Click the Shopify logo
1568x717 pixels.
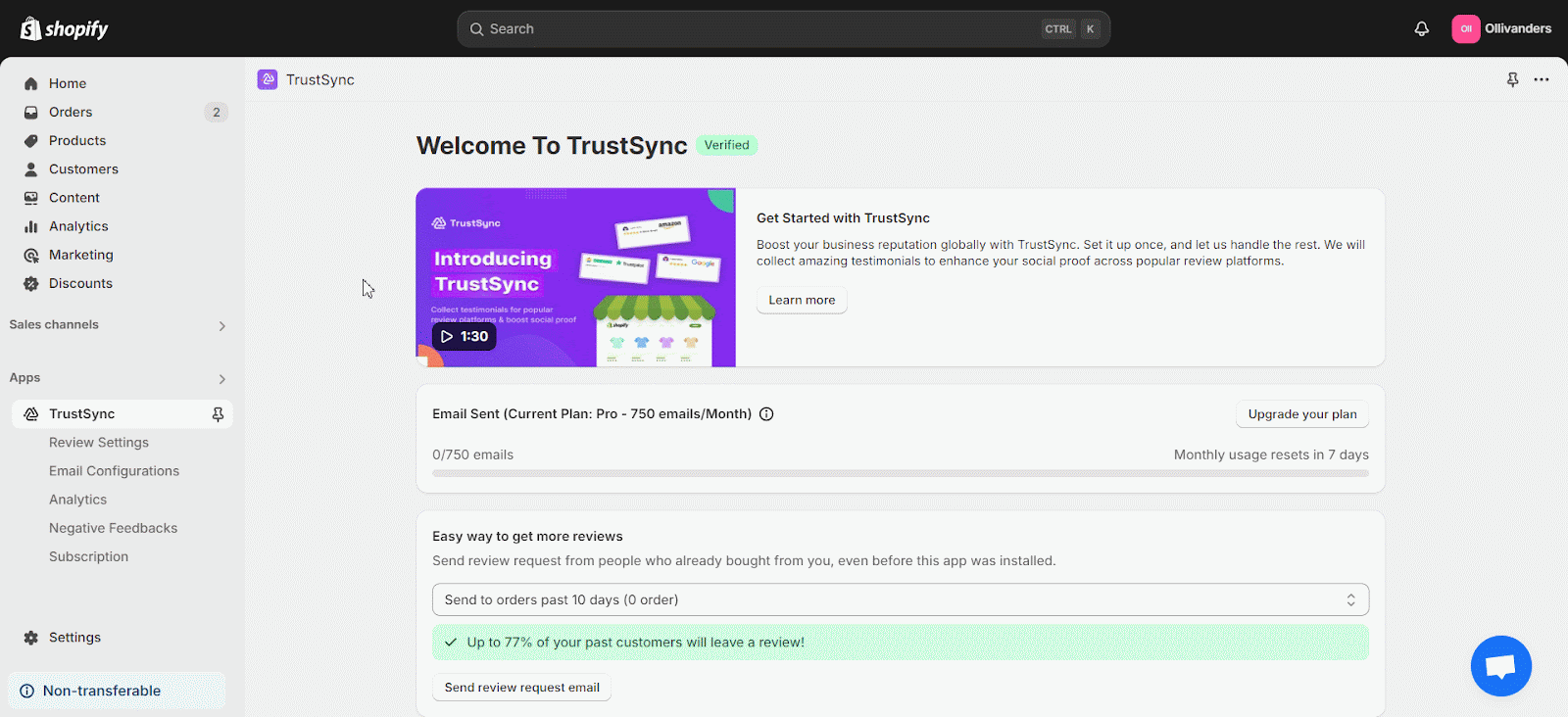tap(65, 28)
